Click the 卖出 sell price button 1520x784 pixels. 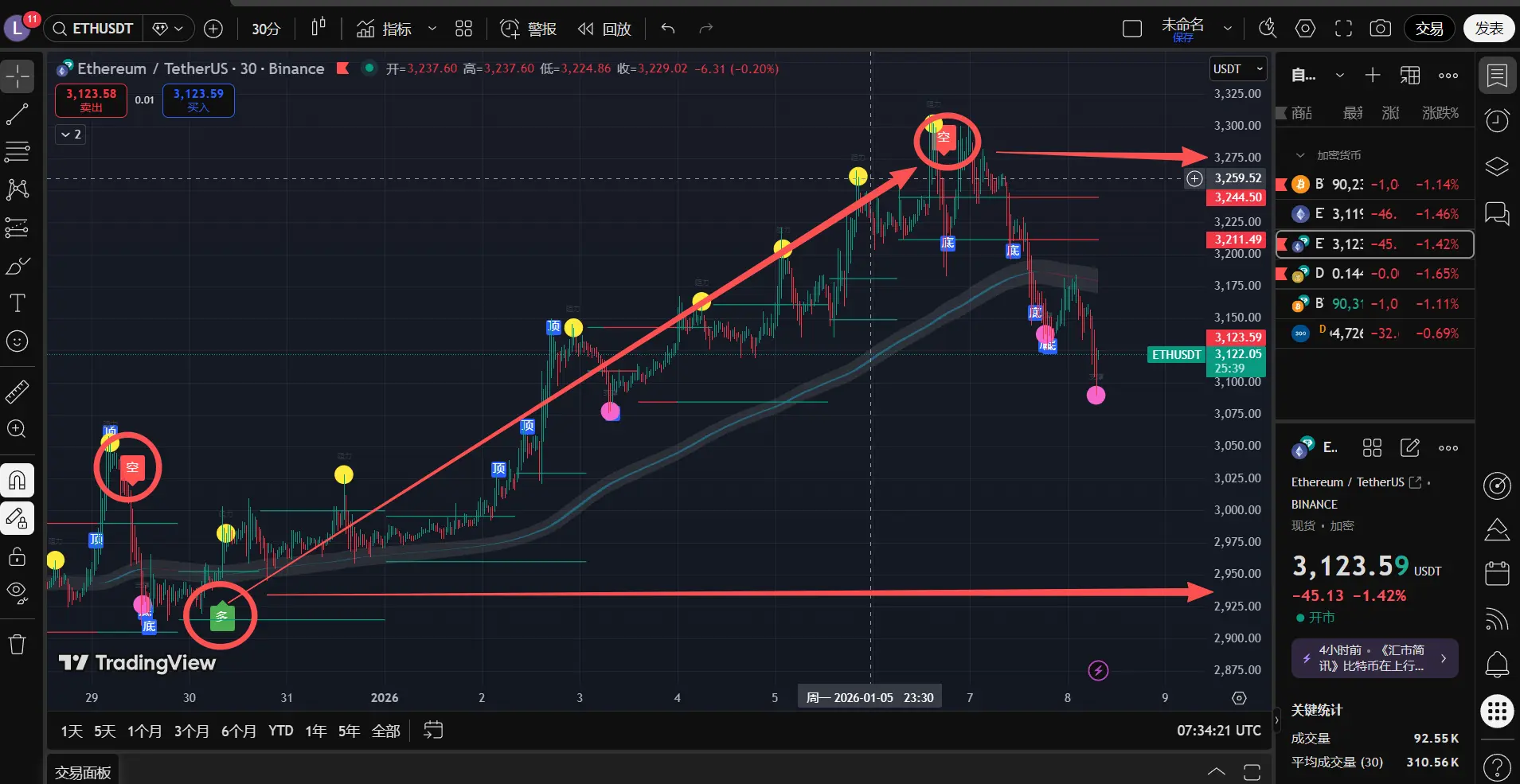[91, 100]
